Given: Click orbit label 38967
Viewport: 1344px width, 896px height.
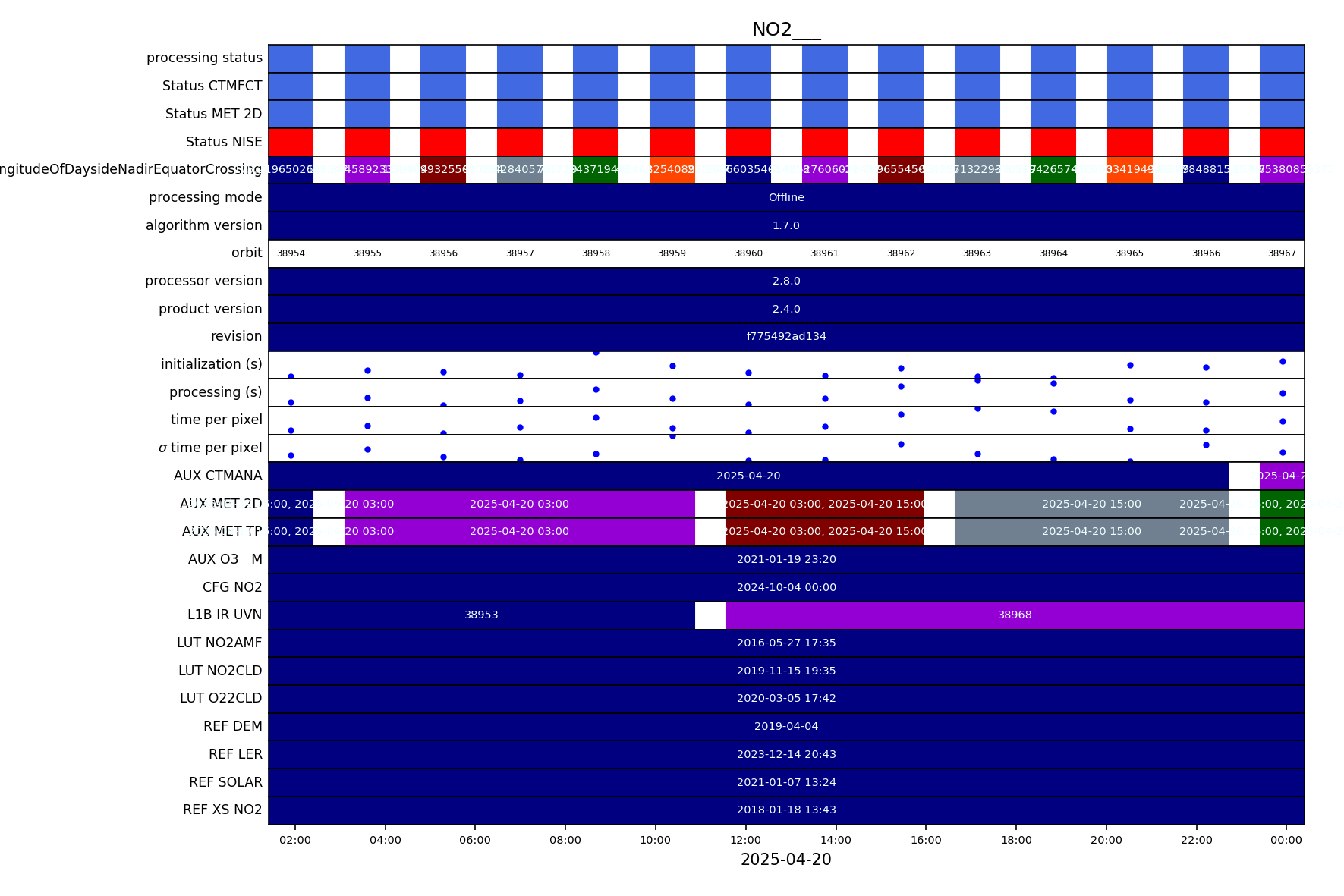Looking at the screenshot, I should pyautogui.click(x=1281, y=253).
